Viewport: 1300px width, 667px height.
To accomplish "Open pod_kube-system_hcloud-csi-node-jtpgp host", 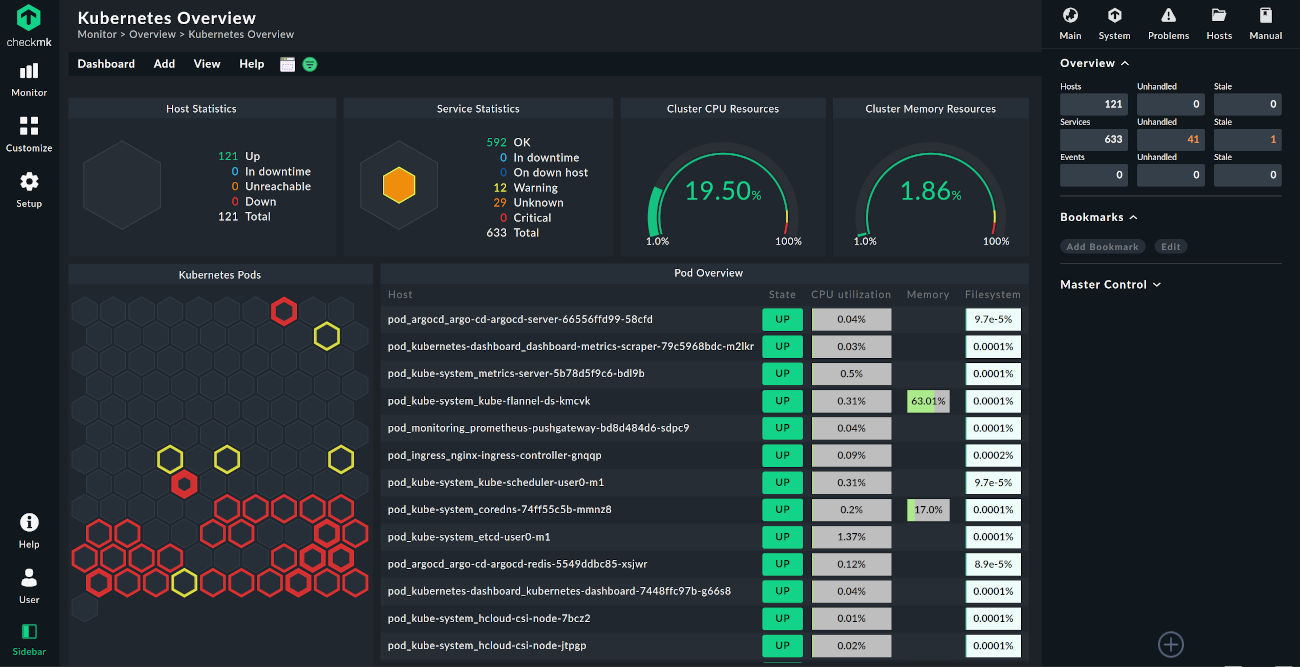I will click(x=487, y=645).
